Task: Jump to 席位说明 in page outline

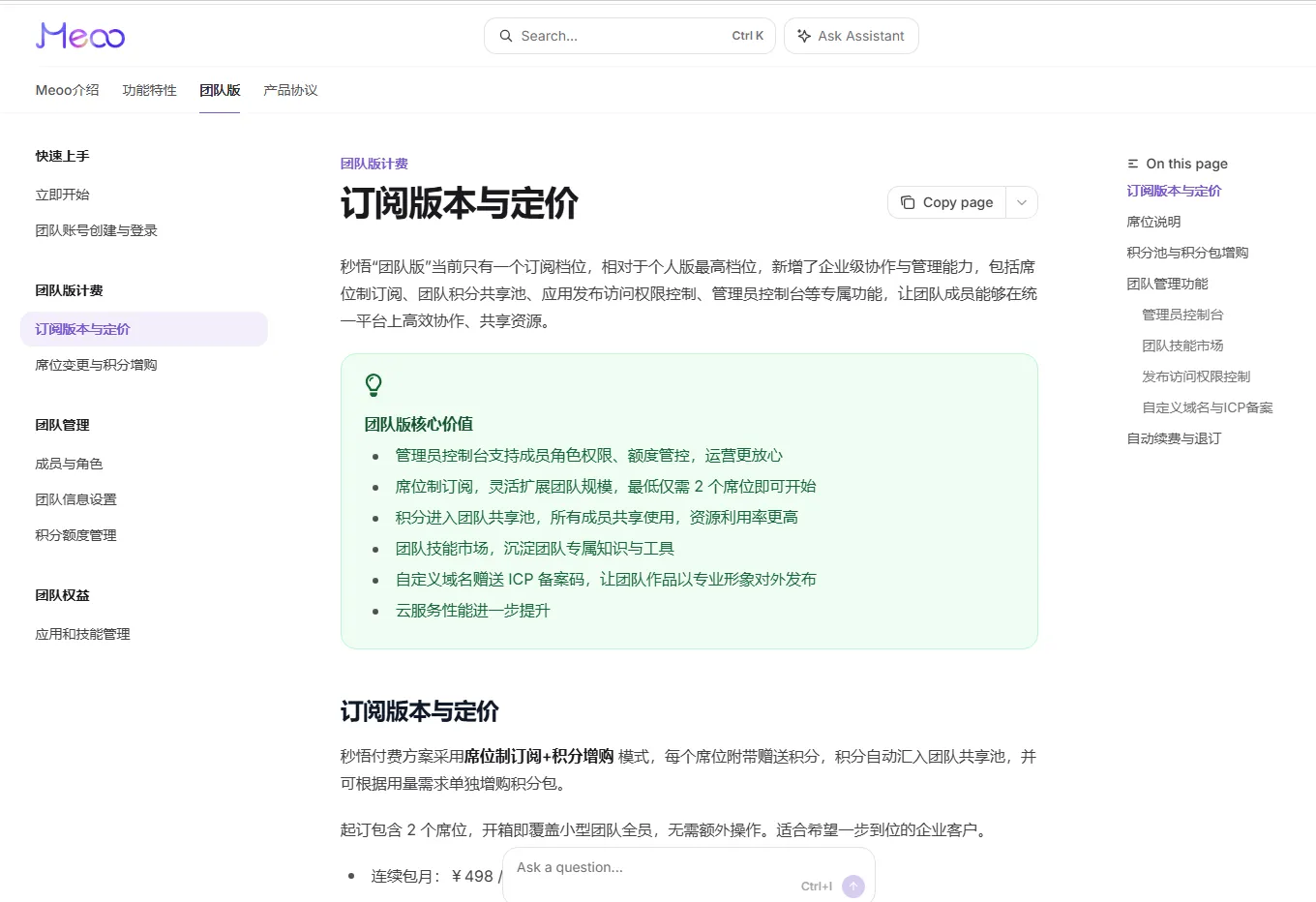Action: click(x=1154, y=222)
